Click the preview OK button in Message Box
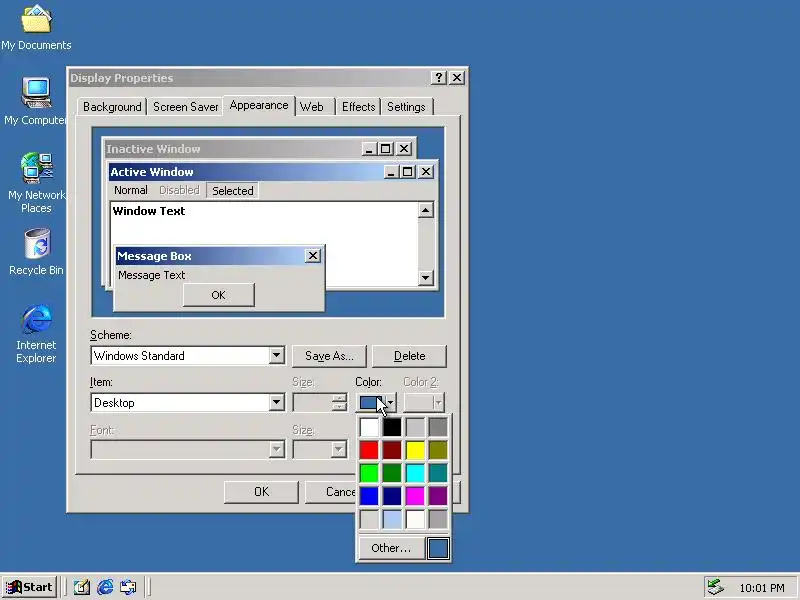This screenshot has height=600, width=800. (218, 295)
